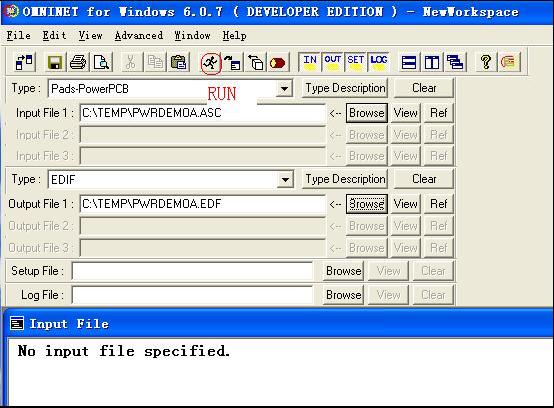
Task: Tile windows horizontally icon
Action: [409, 63]
